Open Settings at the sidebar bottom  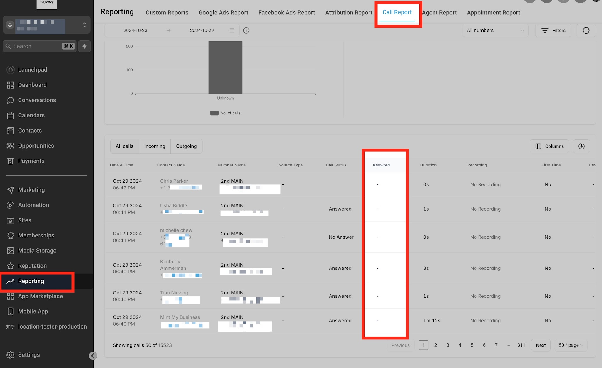point(29,355)
